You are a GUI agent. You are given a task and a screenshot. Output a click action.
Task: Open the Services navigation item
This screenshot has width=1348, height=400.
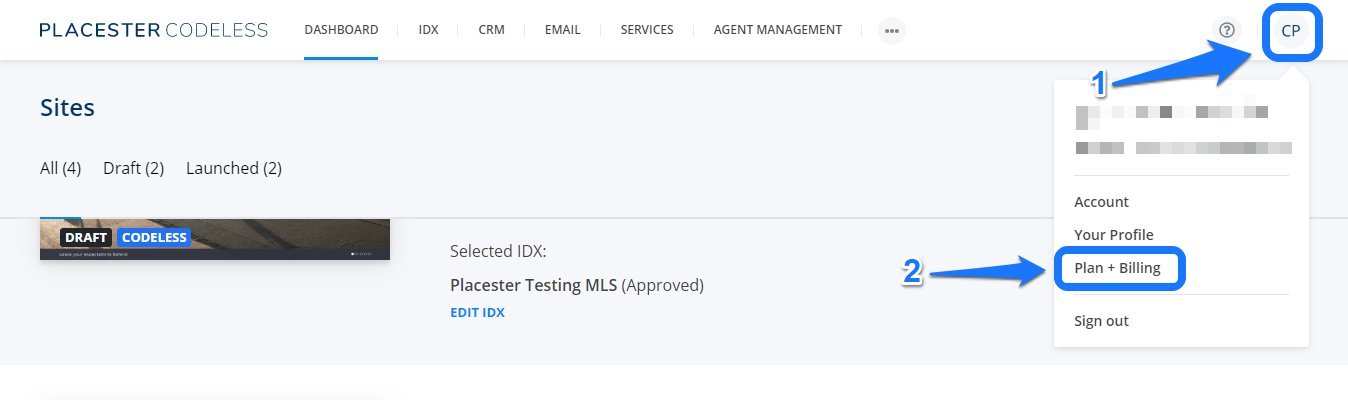(647, 30)
